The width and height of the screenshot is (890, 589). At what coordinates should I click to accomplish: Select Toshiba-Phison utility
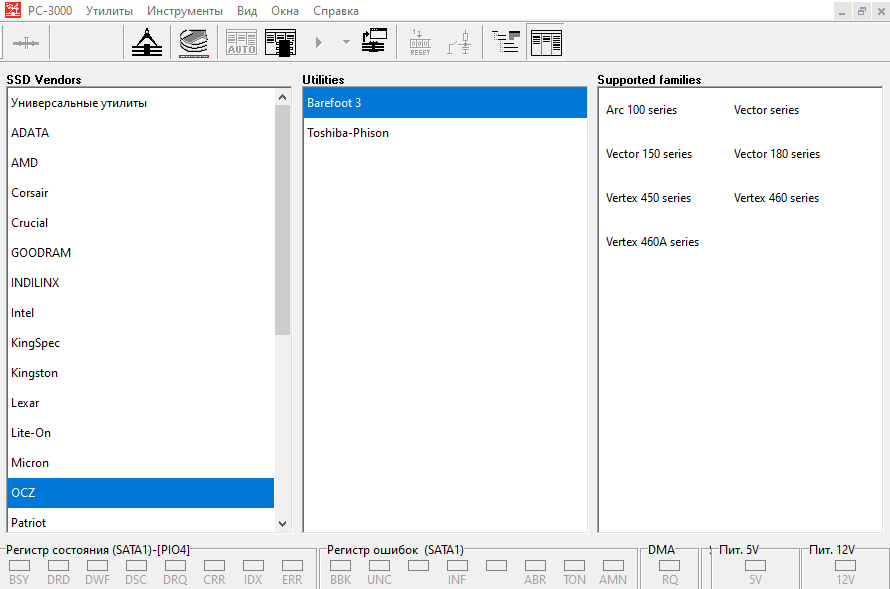click(x=445, y=133)
